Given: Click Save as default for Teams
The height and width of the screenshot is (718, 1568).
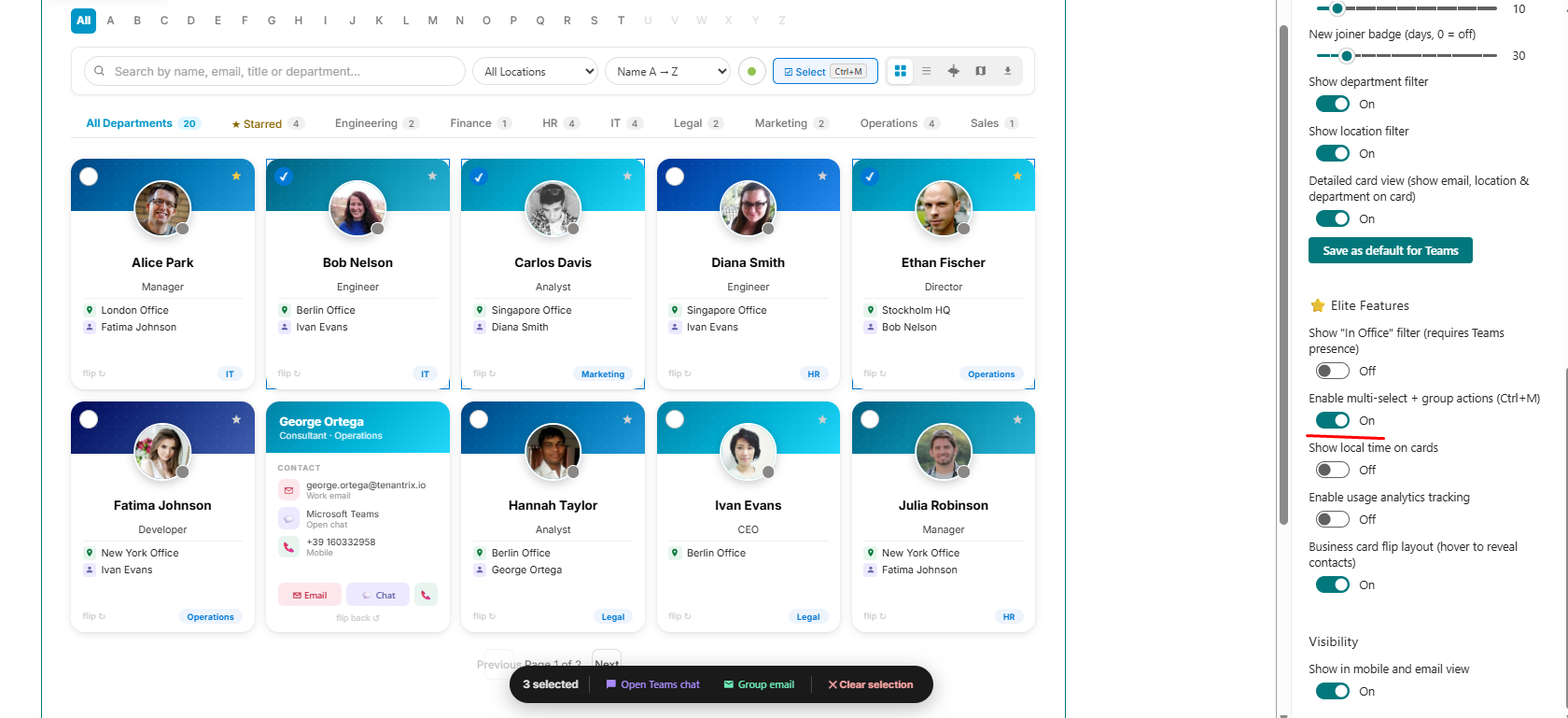Looking at the screenshot, I should pyautogui.click(x=1390, y=250).
